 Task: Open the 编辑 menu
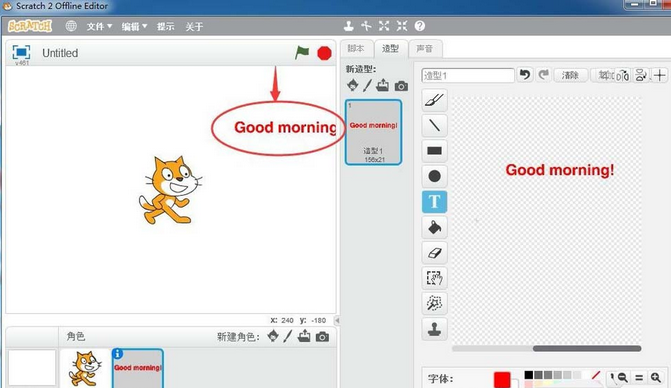pyautogui.click(x=134, y=27)
